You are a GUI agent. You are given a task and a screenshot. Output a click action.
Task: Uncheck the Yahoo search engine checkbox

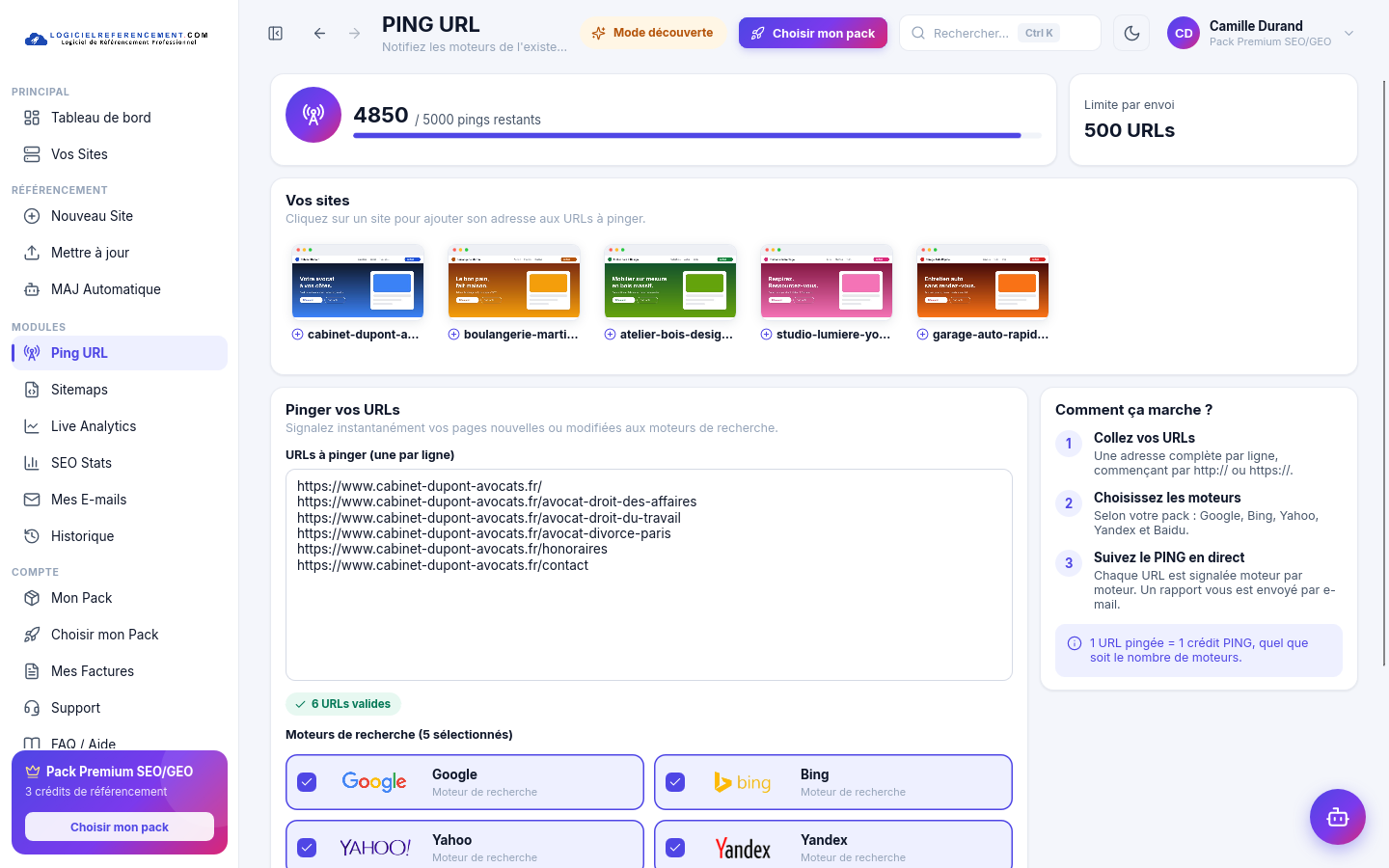(307, 848)
